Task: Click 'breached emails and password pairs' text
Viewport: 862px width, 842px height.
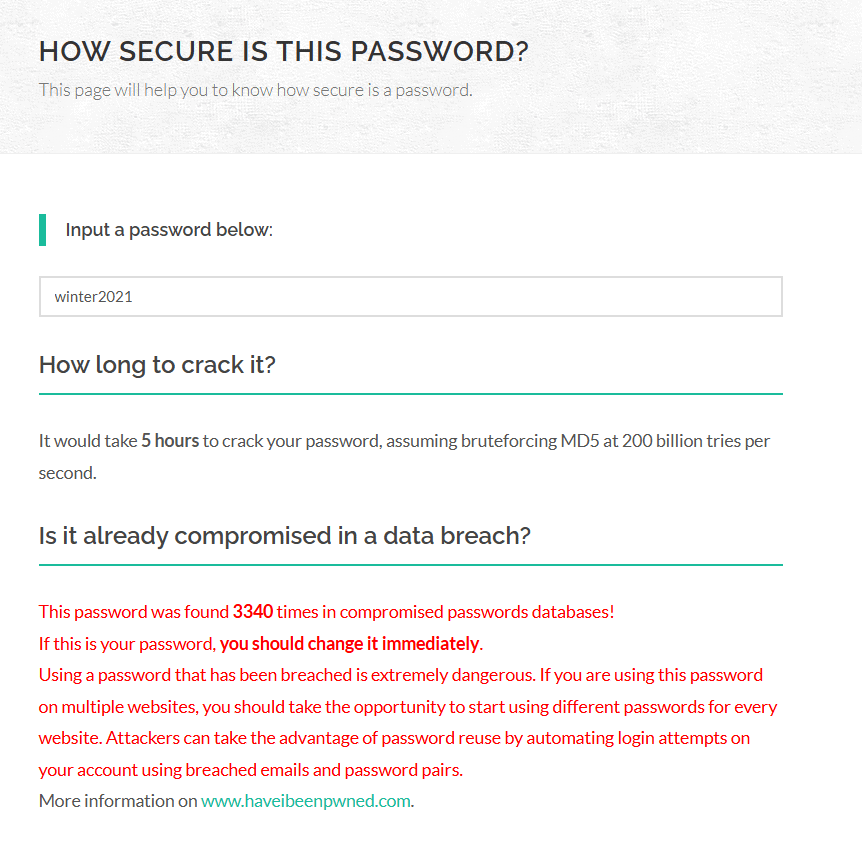Action: (324, 770)
